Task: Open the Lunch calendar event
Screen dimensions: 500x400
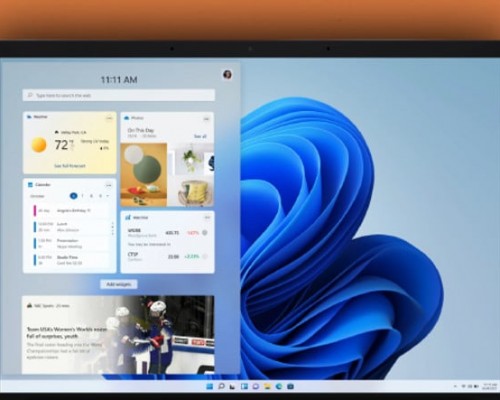Action: [x=71, y=227]
